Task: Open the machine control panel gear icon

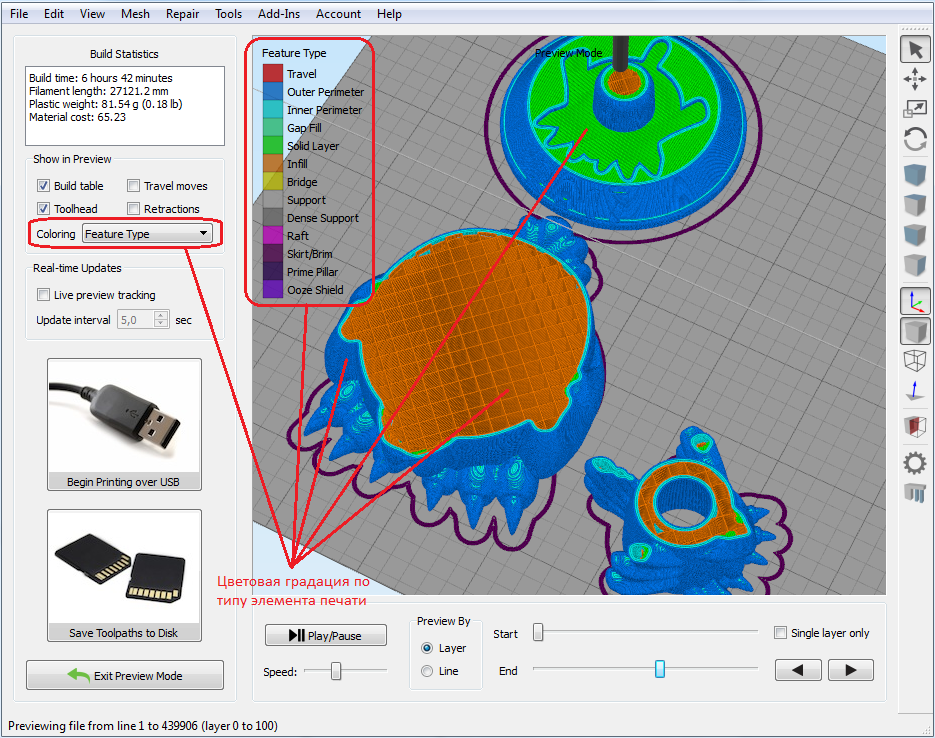Action: pyautogui.click(x=915, y=462)
